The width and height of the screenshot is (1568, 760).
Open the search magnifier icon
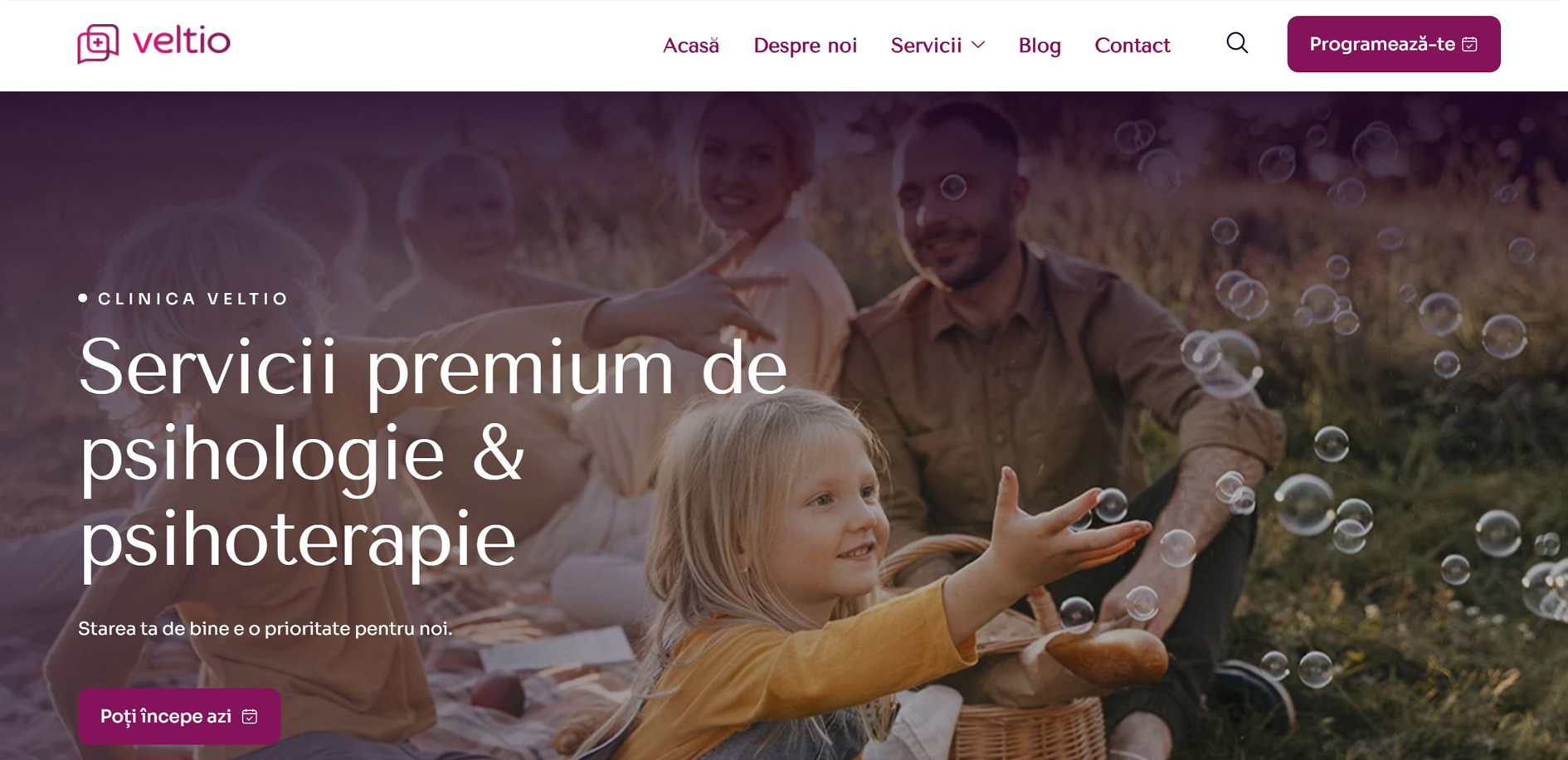(x=1237, y=43)
